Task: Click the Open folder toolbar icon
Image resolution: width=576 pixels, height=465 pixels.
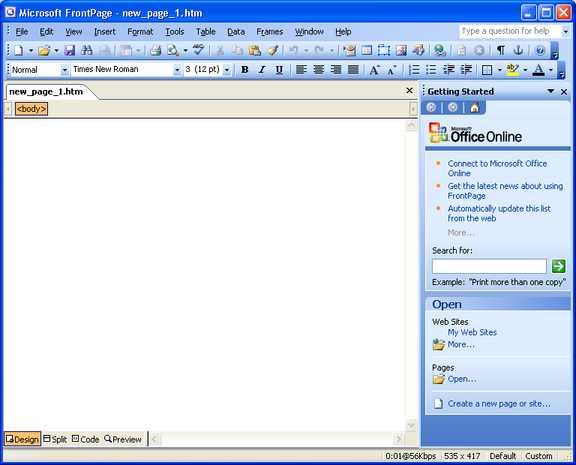Action: (44, 50)
